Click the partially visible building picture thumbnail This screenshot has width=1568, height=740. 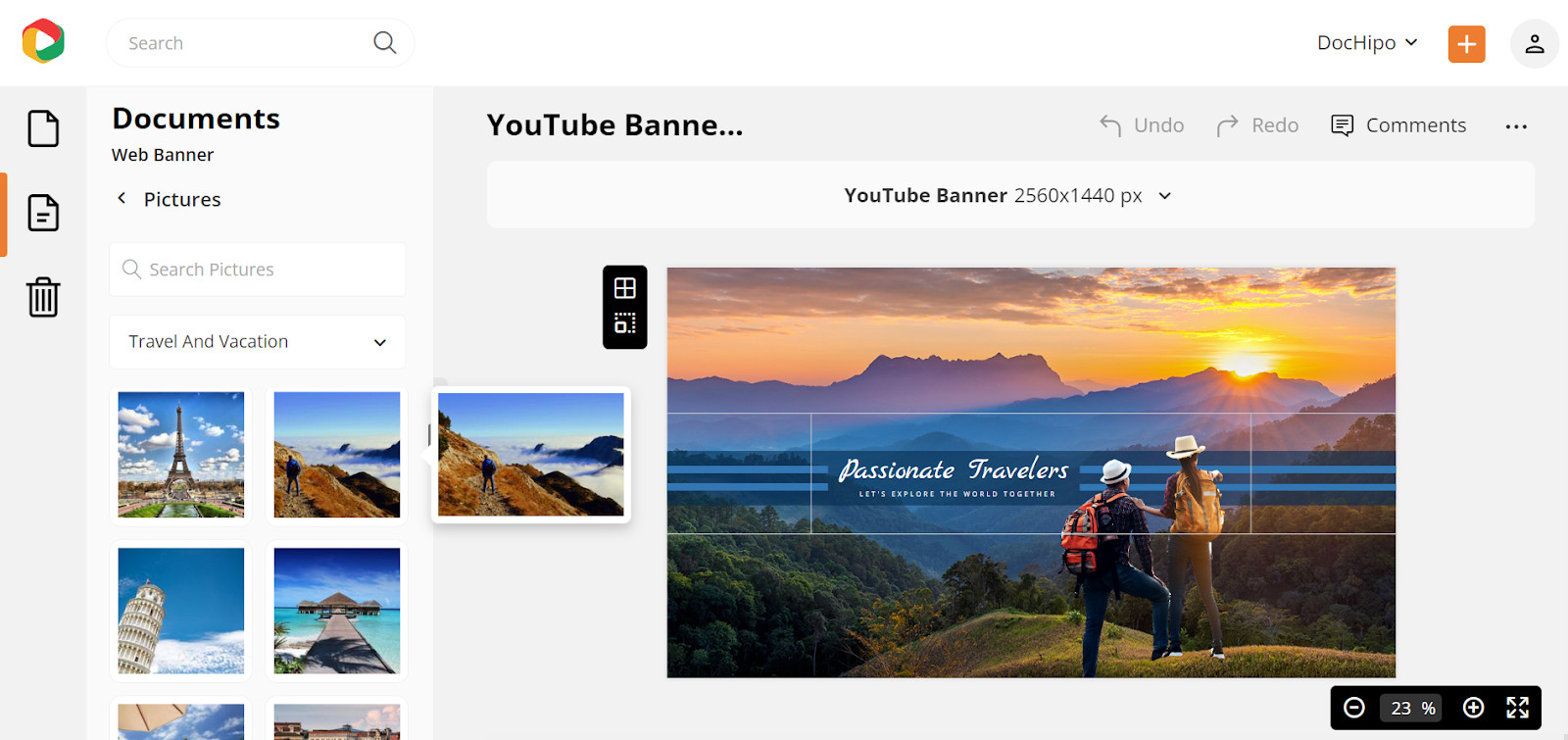(337, 721)
